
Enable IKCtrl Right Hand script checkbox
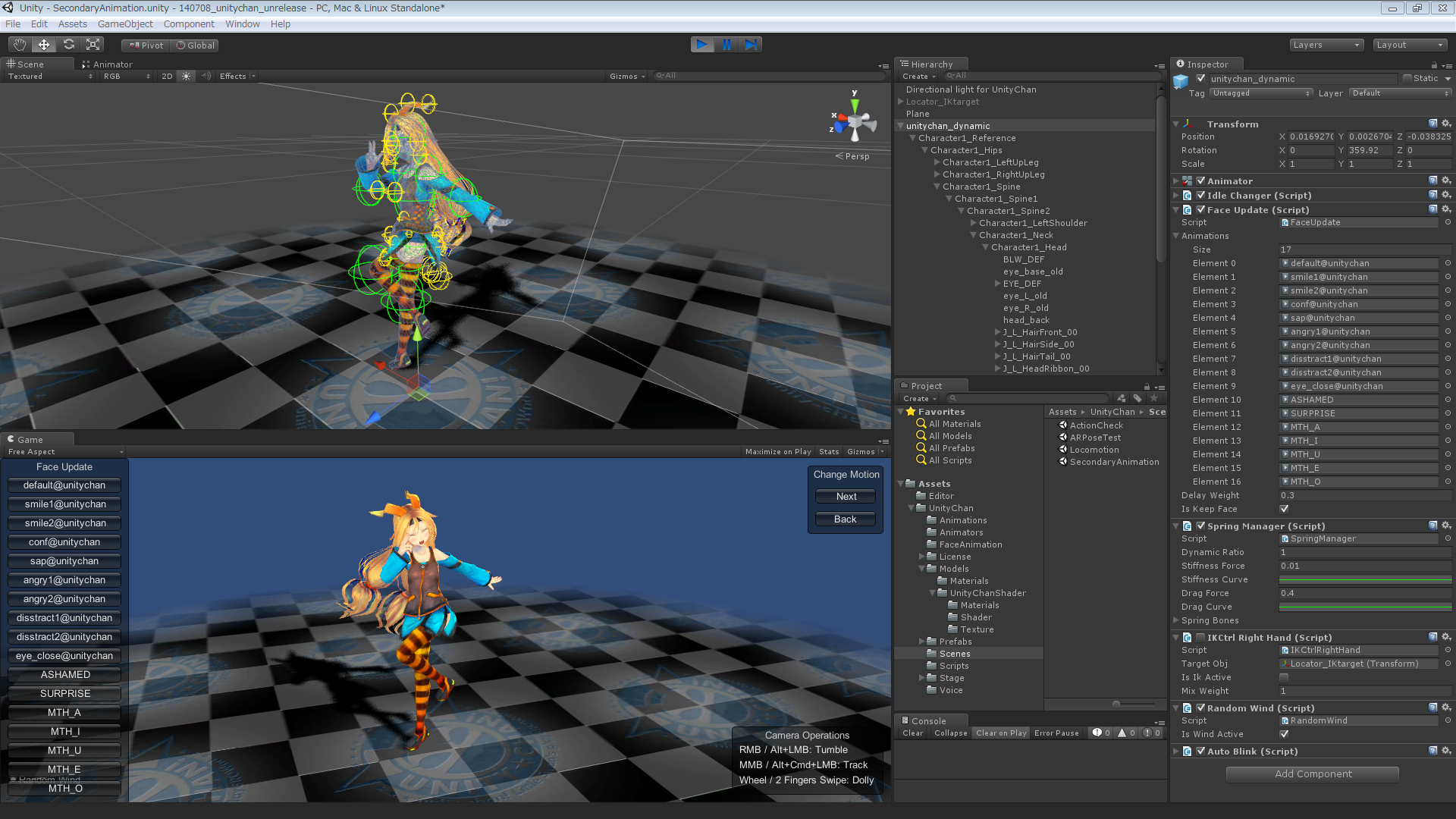pyautogui.click(x=1200, y=638)
